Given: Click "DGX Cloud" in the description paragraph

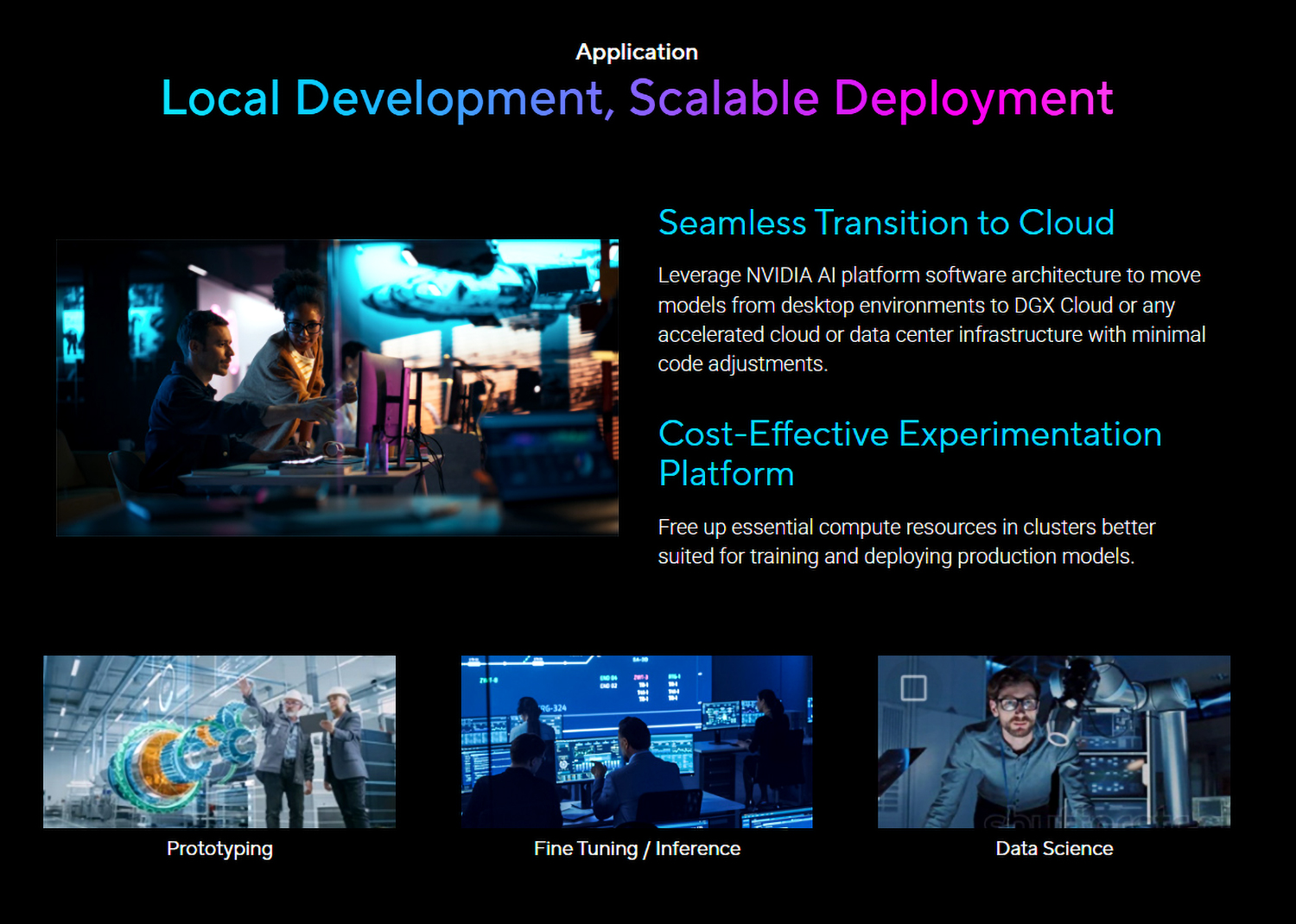Looking at the screenshot, I should coord(1063,306).
